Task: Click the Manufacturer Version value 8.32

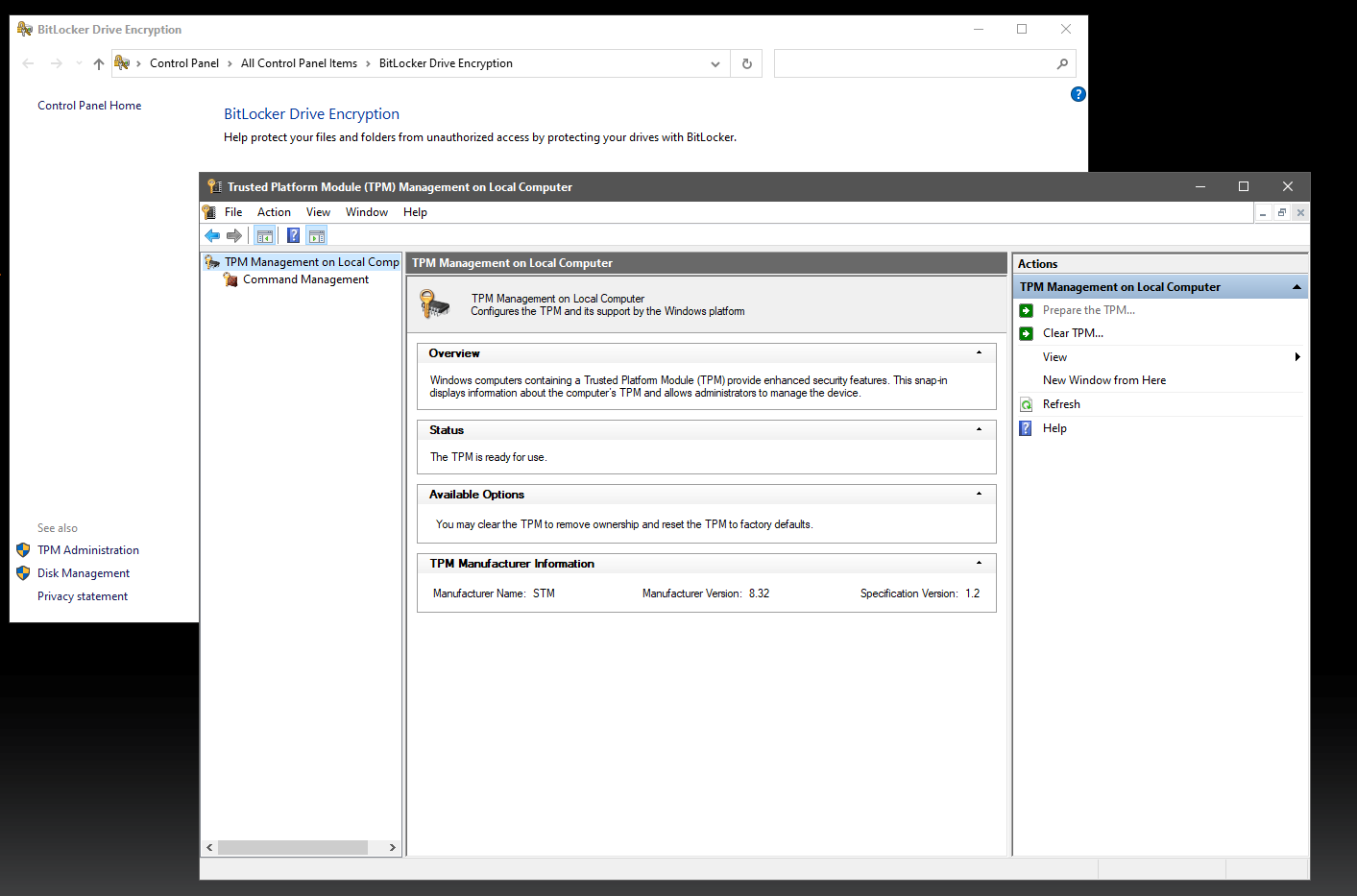Action: (x=759, y=593)
